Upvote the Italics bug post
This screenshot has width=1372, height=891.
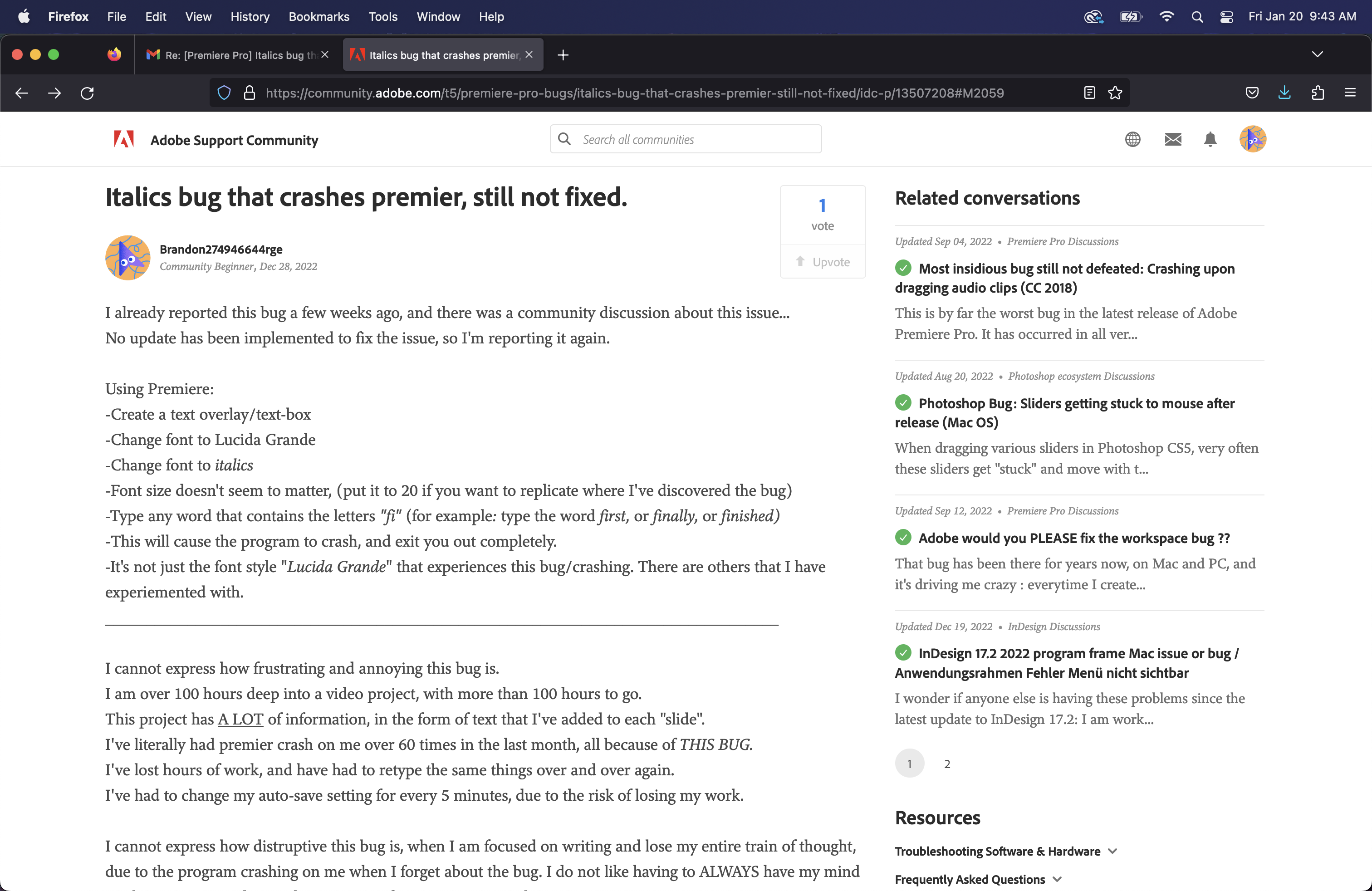pyautogui.click(x=822, y=262)
